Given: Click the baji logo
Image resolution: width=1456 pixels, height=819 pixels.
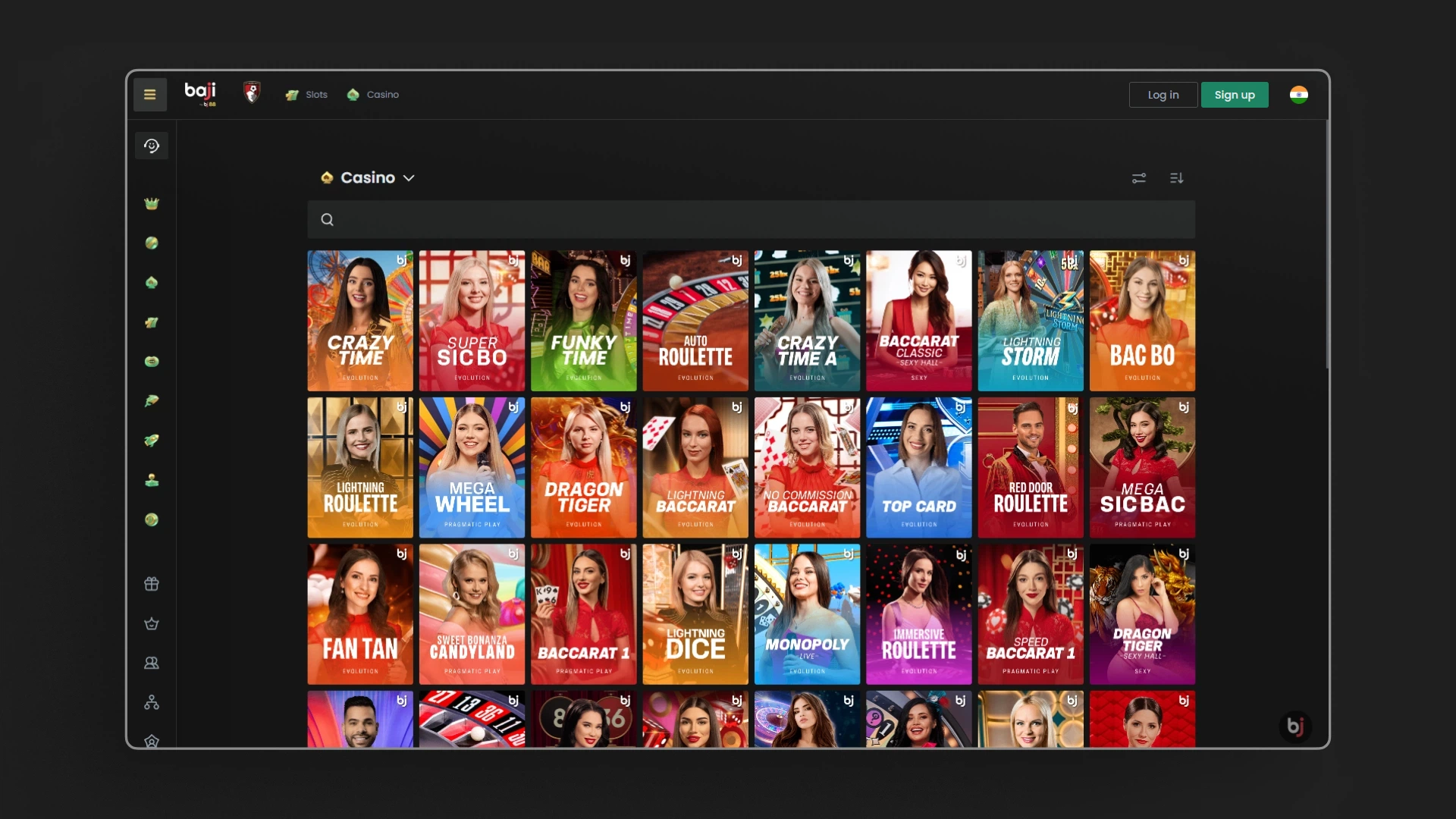Looking at the screenshot, I should (200, 94).
